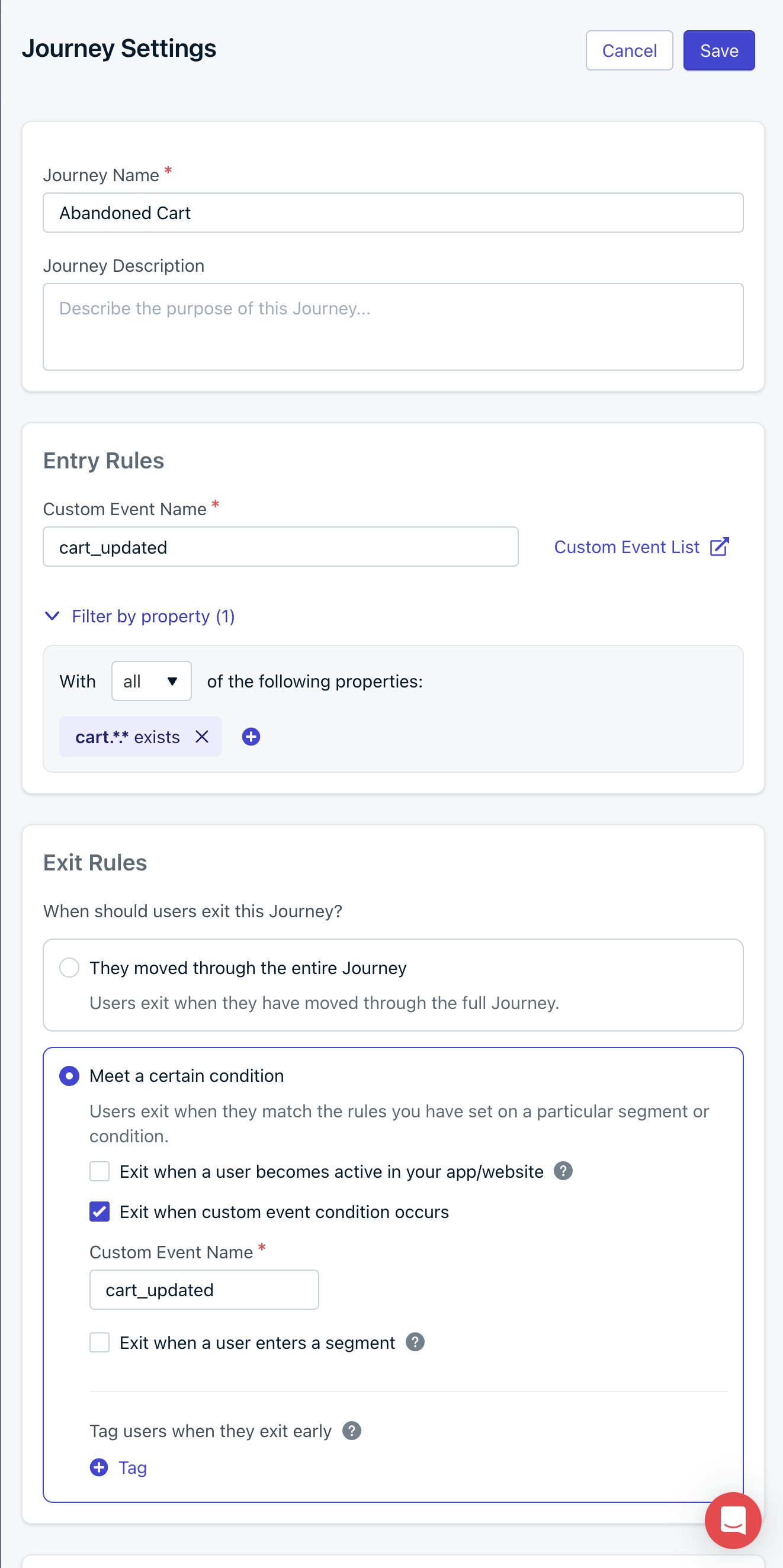This screenshot has height=1568, width=783.
Task: Save the journey settings
Action: click(718, 50)
